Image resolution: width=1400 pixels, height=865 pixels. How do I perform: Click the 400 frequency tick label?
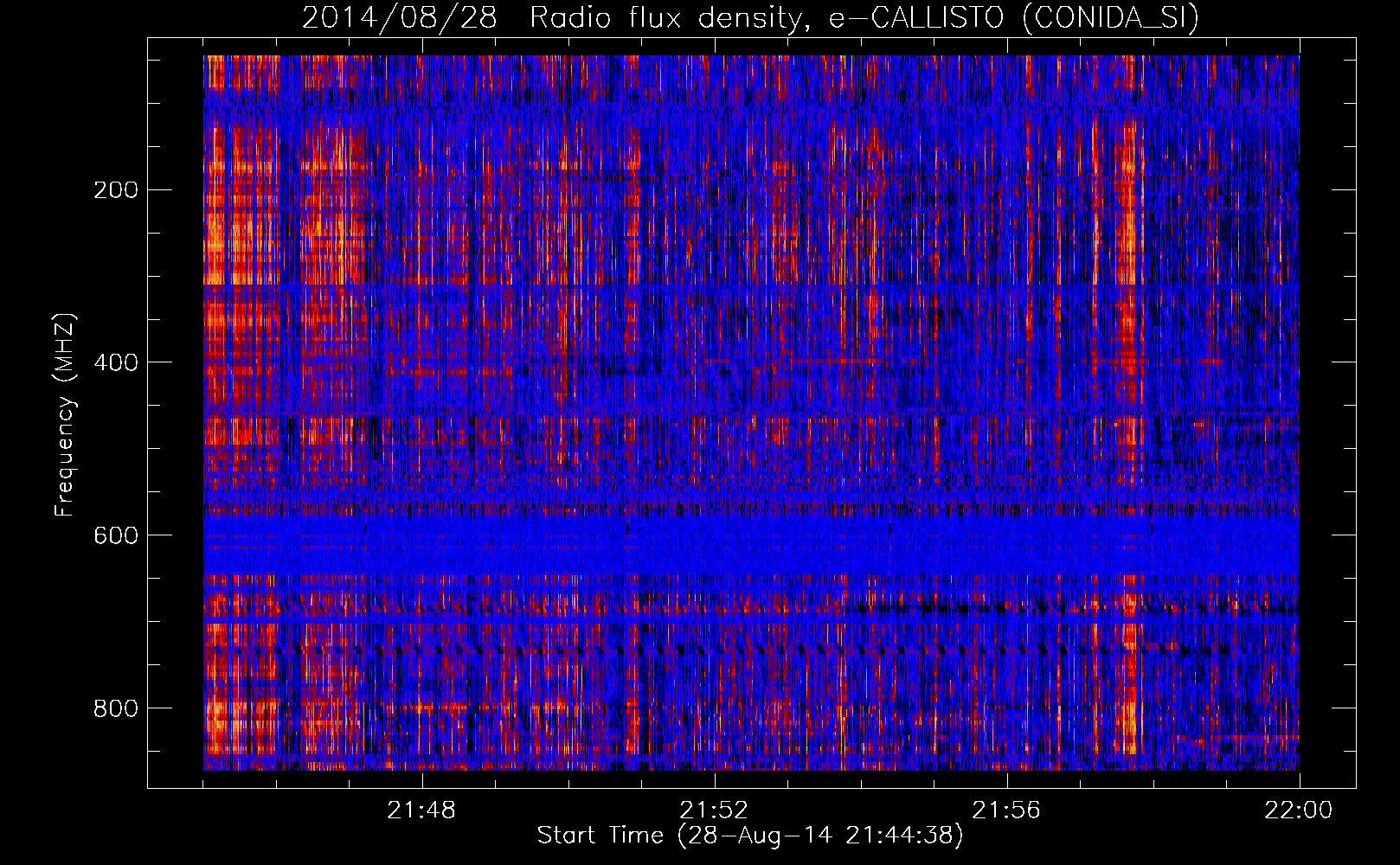click(115, 362)
